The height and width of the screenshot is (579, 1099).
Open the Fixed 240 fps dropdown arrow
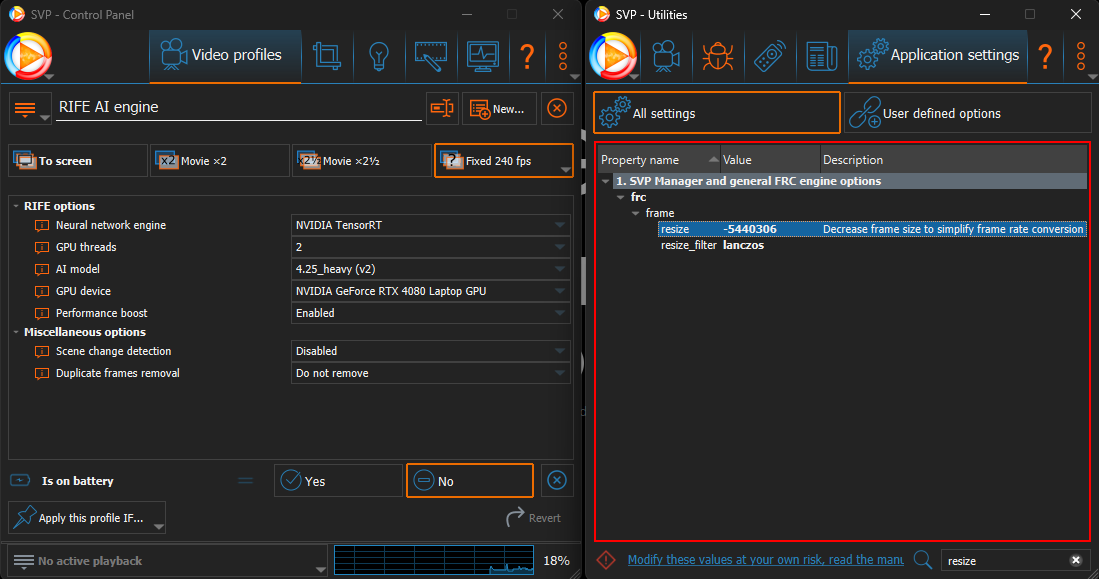[x=565, y=170]
